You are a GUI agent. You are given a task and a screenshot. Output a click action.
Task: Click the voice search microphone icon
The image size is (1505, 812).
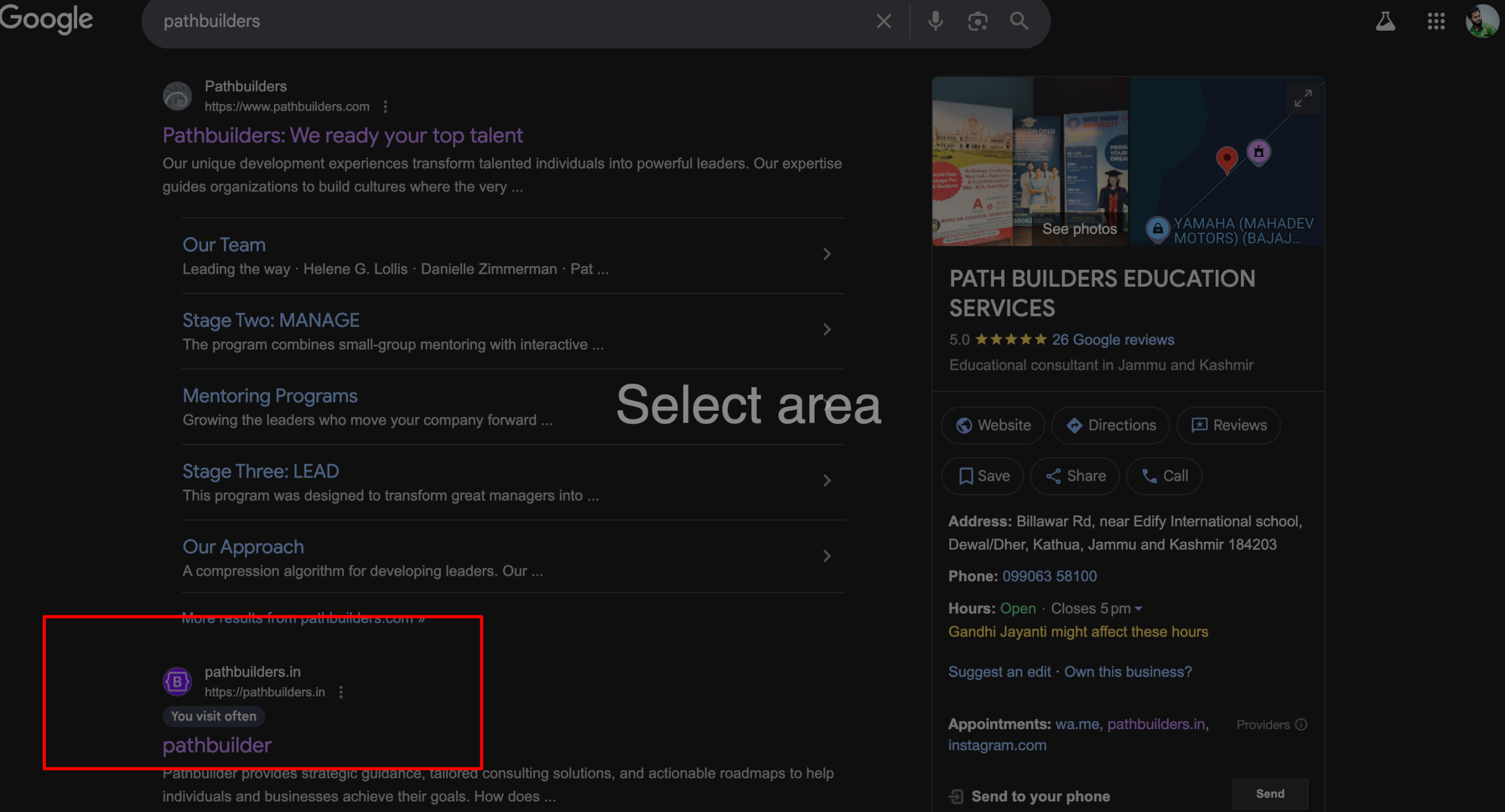[935, 21]
